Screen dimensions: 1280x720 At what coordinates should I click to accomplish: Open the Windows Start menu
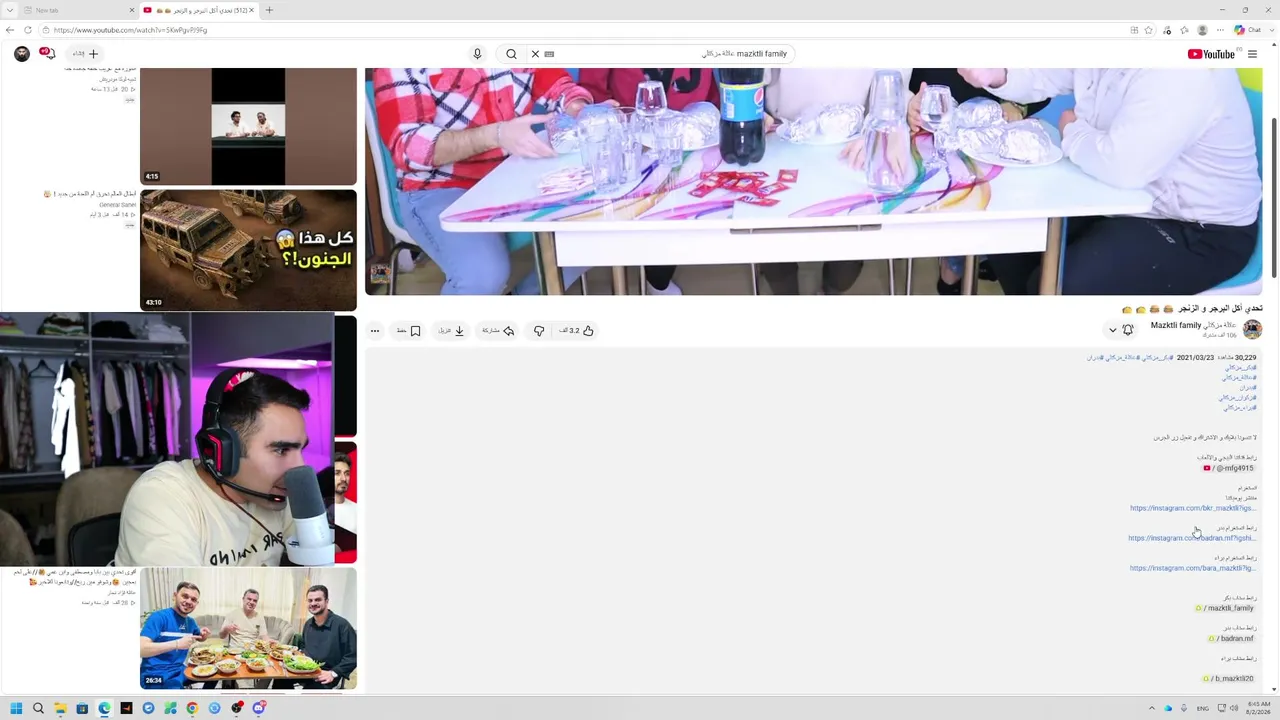point(16,708)
